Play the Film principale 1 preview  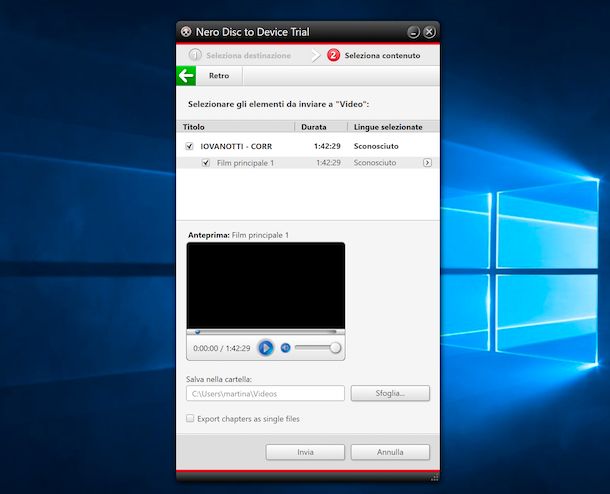[266, 348]
